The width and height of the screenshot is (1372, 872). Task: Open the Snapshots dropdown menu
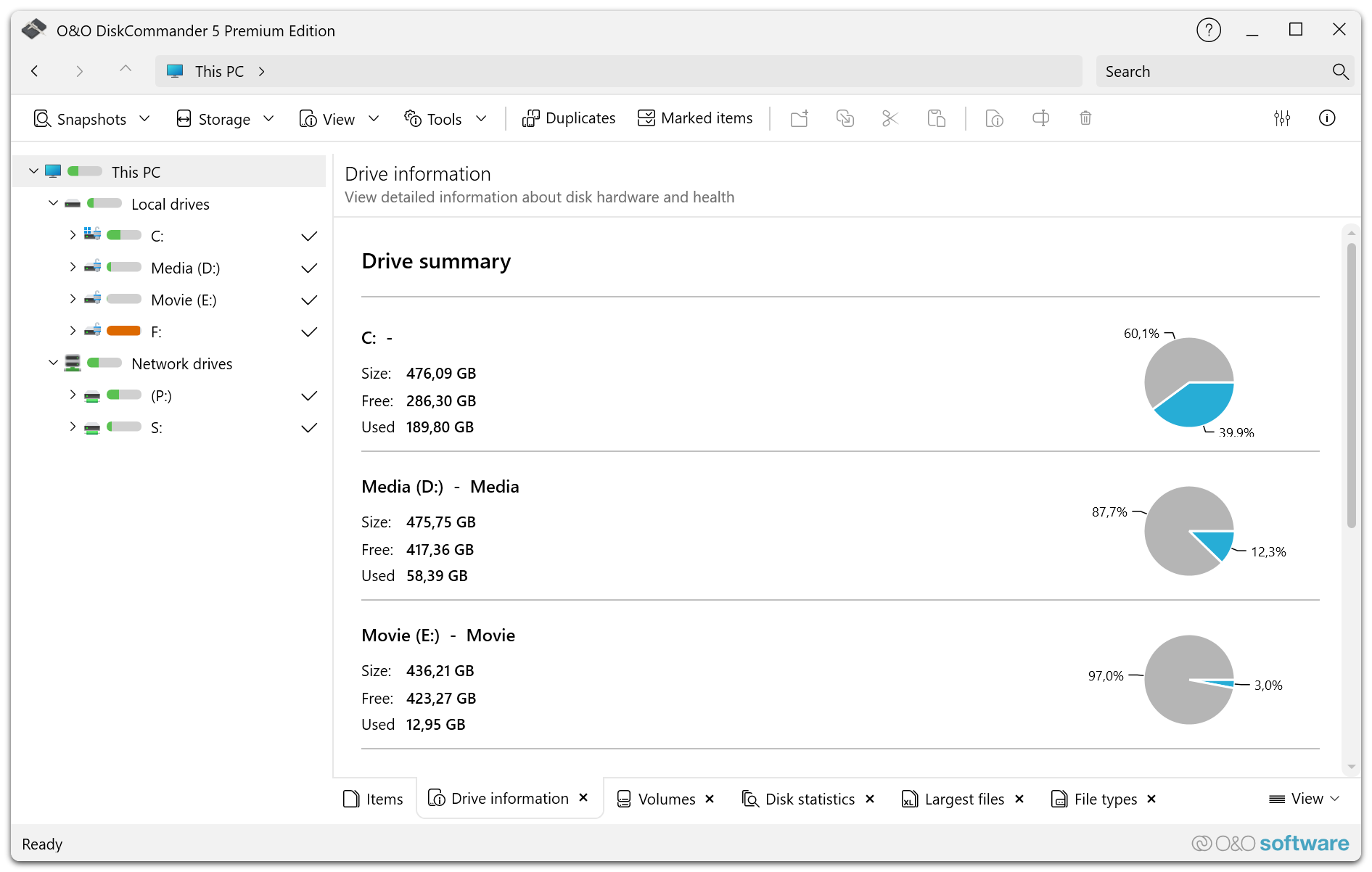pyautogui.click(x=91, y=119)
